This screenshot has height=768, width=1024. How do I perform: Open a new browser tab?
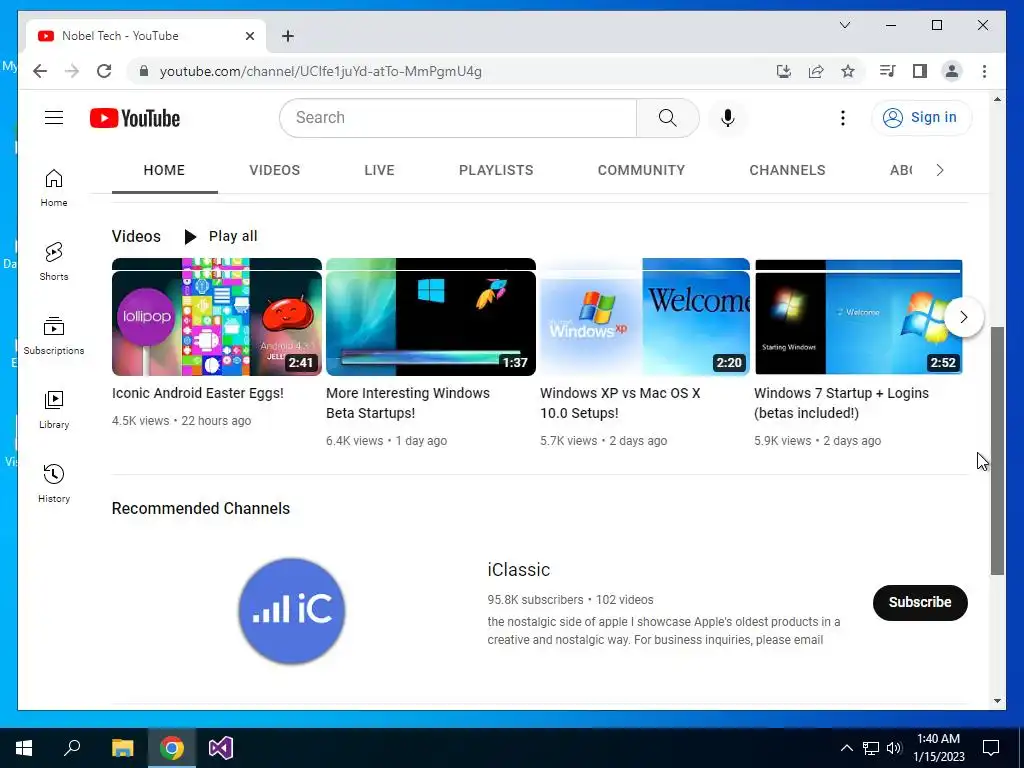click(x=287, y=36)
